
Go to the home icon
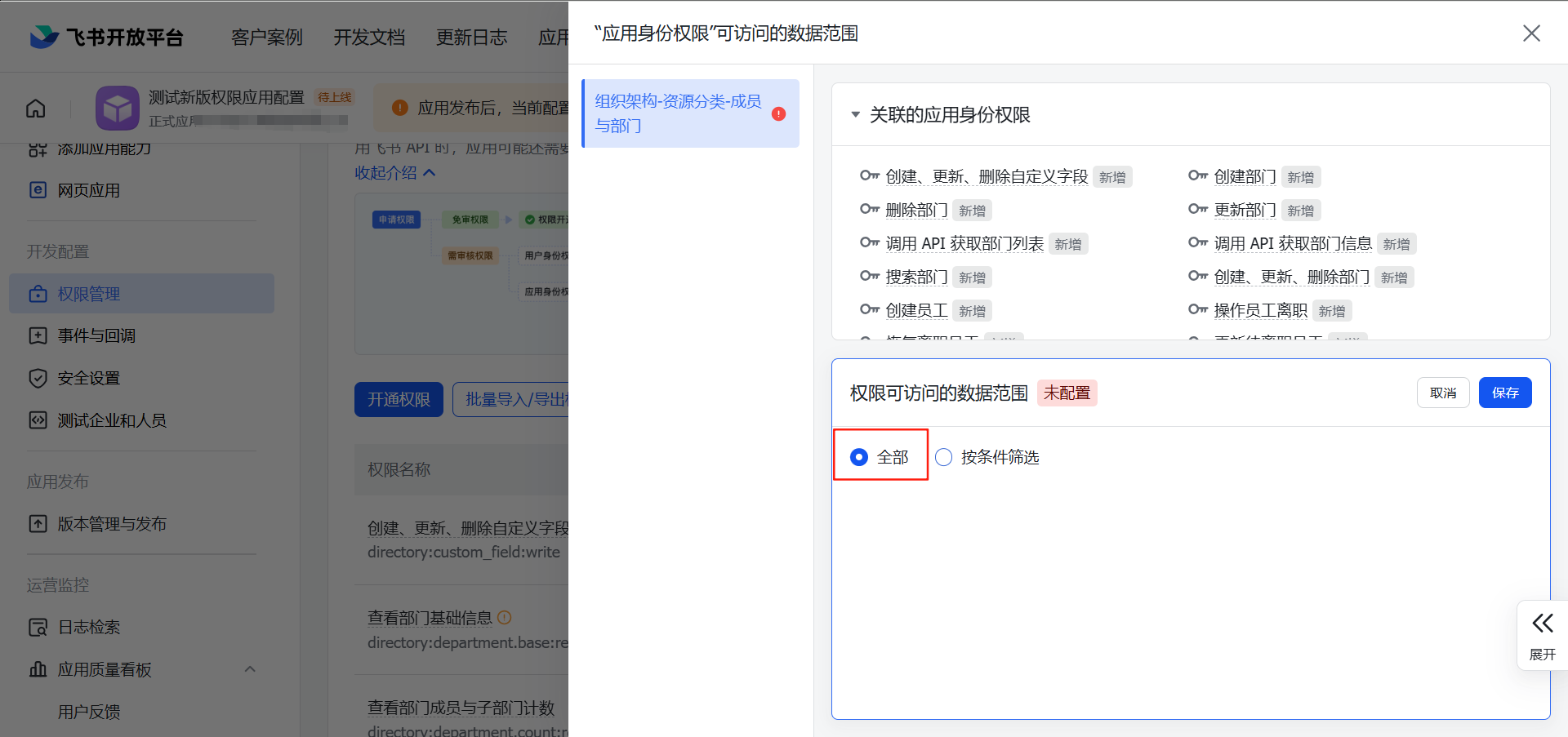(x=36, y=109)
